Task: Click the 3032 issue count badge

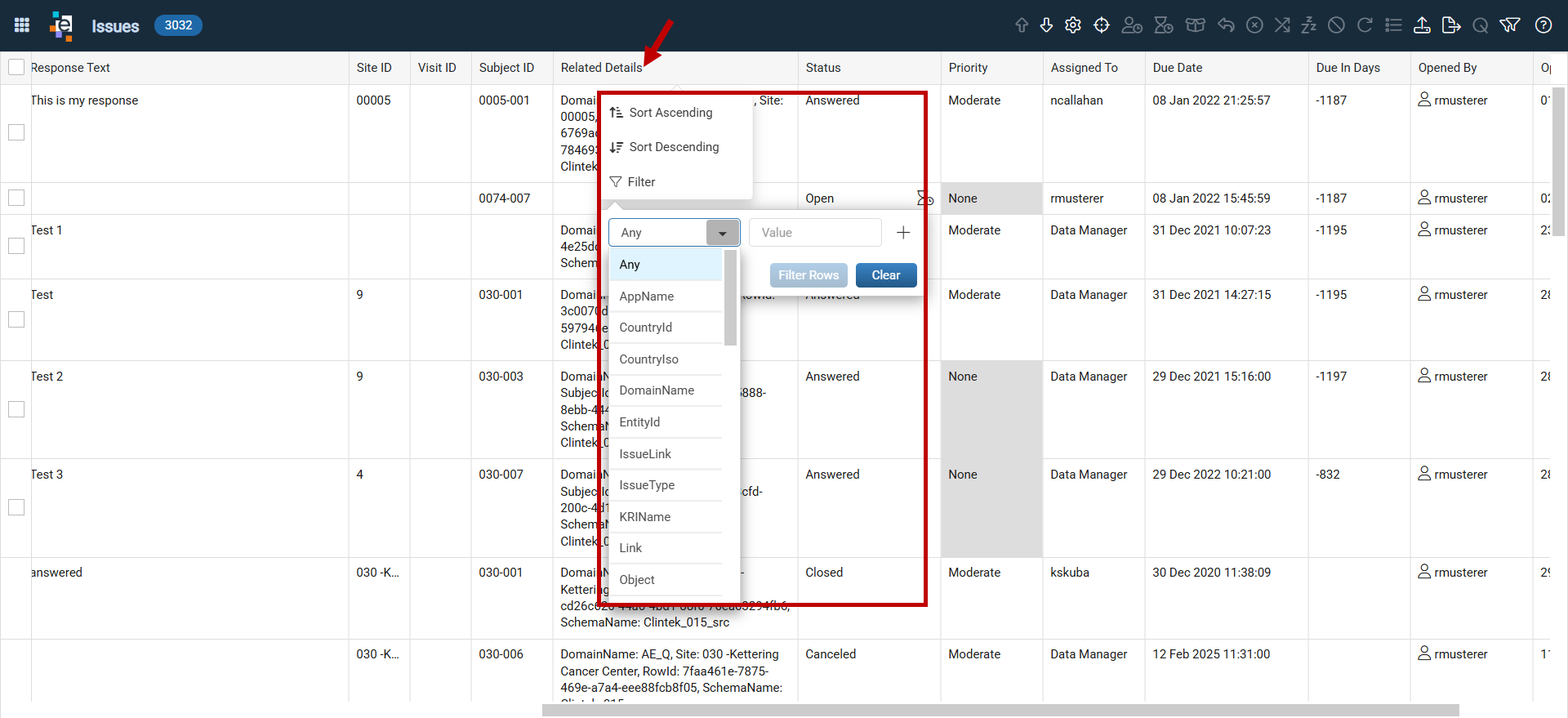Action: (178, 25)
